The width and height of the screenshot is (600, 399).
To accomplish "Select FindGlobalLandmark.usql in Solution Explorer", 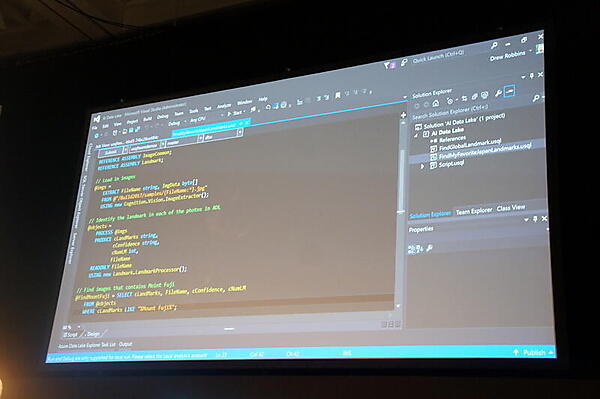I will click(470, 145).
